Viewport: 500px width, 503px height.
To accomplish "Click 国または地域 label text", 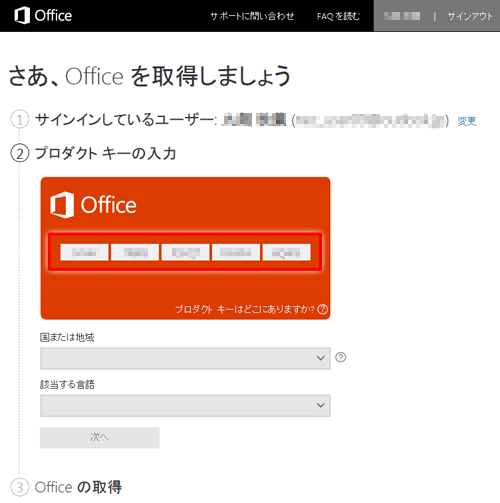I will pyautogui.click(x=67, y=337).
